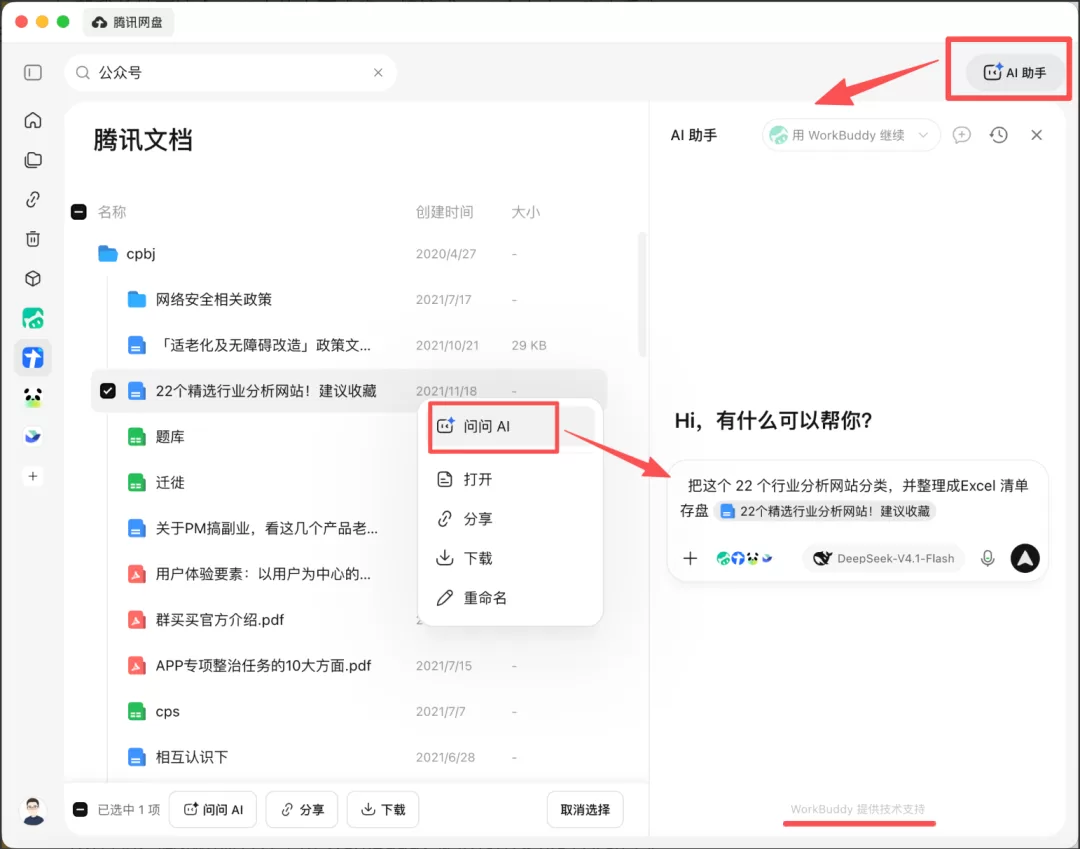Add a new app with the plus icon
This screenshot has height=849, width=1080.
tap(32, 476)
